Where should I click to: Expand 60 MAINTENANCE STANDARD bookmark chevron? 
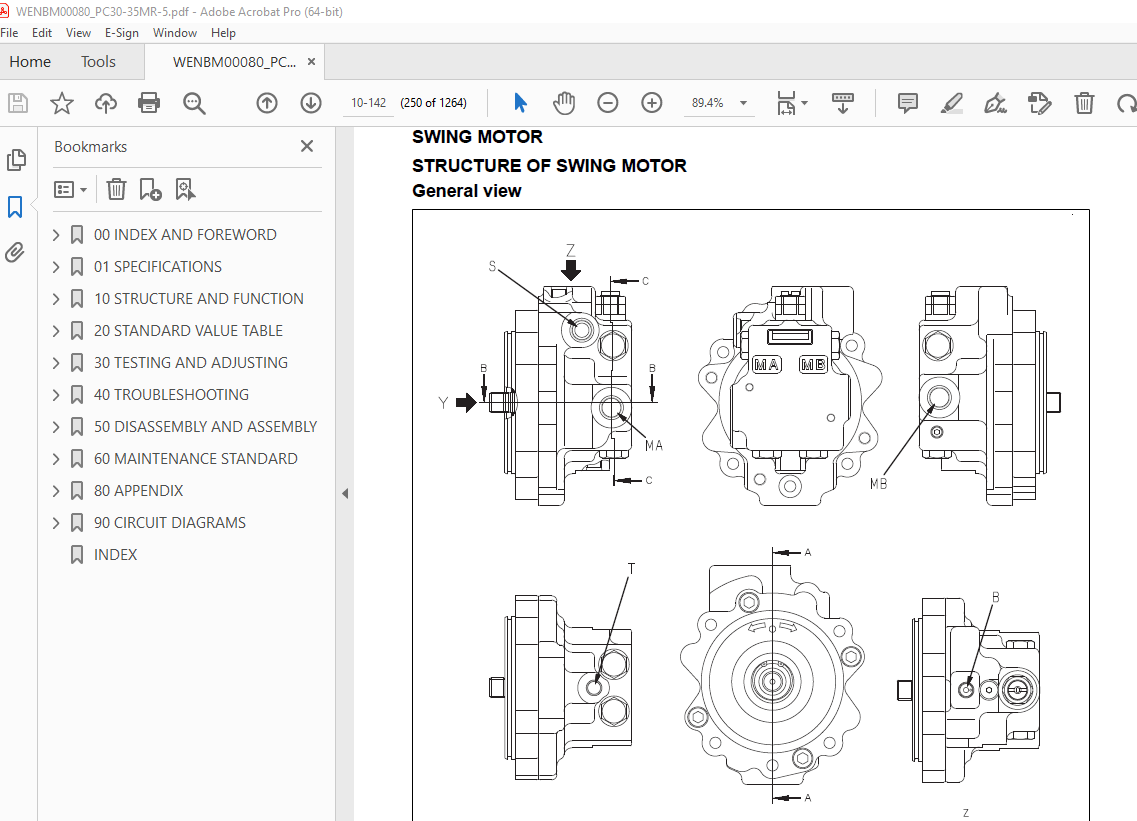[56, 458]
